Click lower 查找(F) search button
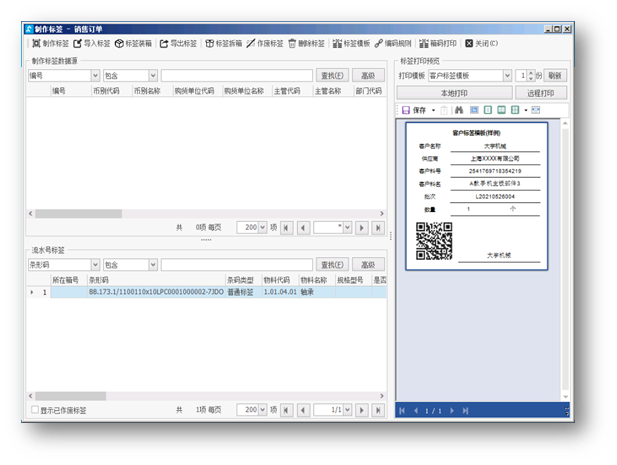The height and width of the screenshot is (465, 617). 332,265
